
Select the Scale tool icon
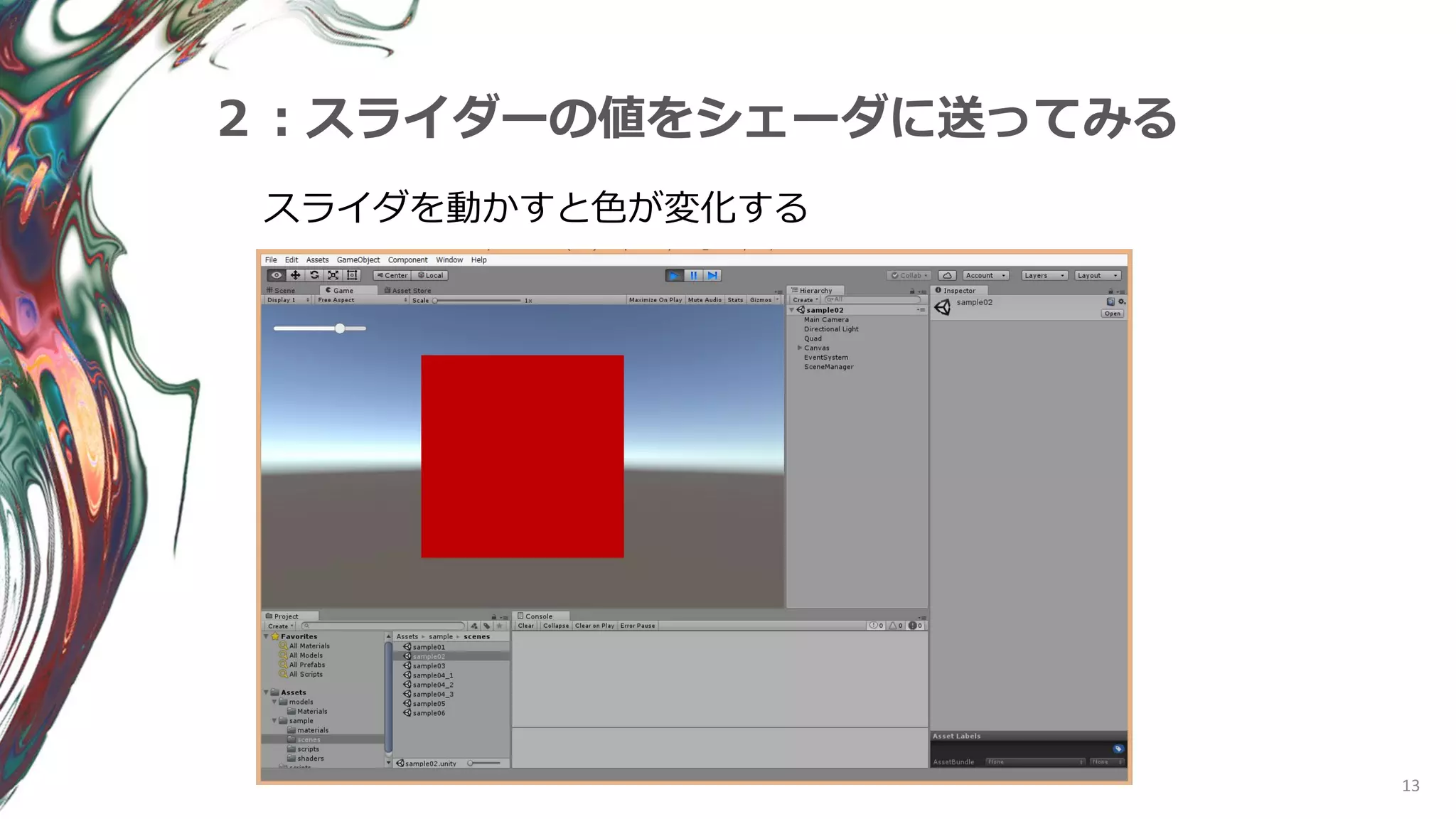coord(333,275)
